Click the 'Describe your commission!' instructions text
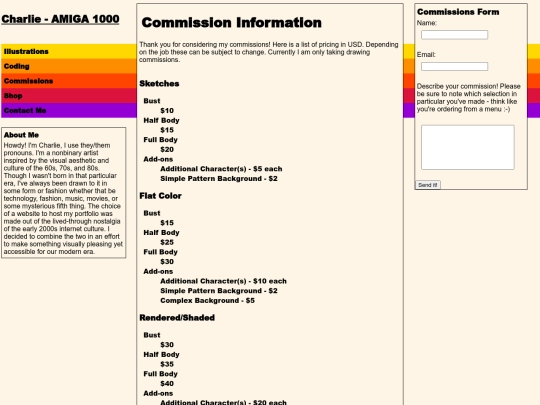The width and height of the screenshot is (540, 405). [468, 98]
